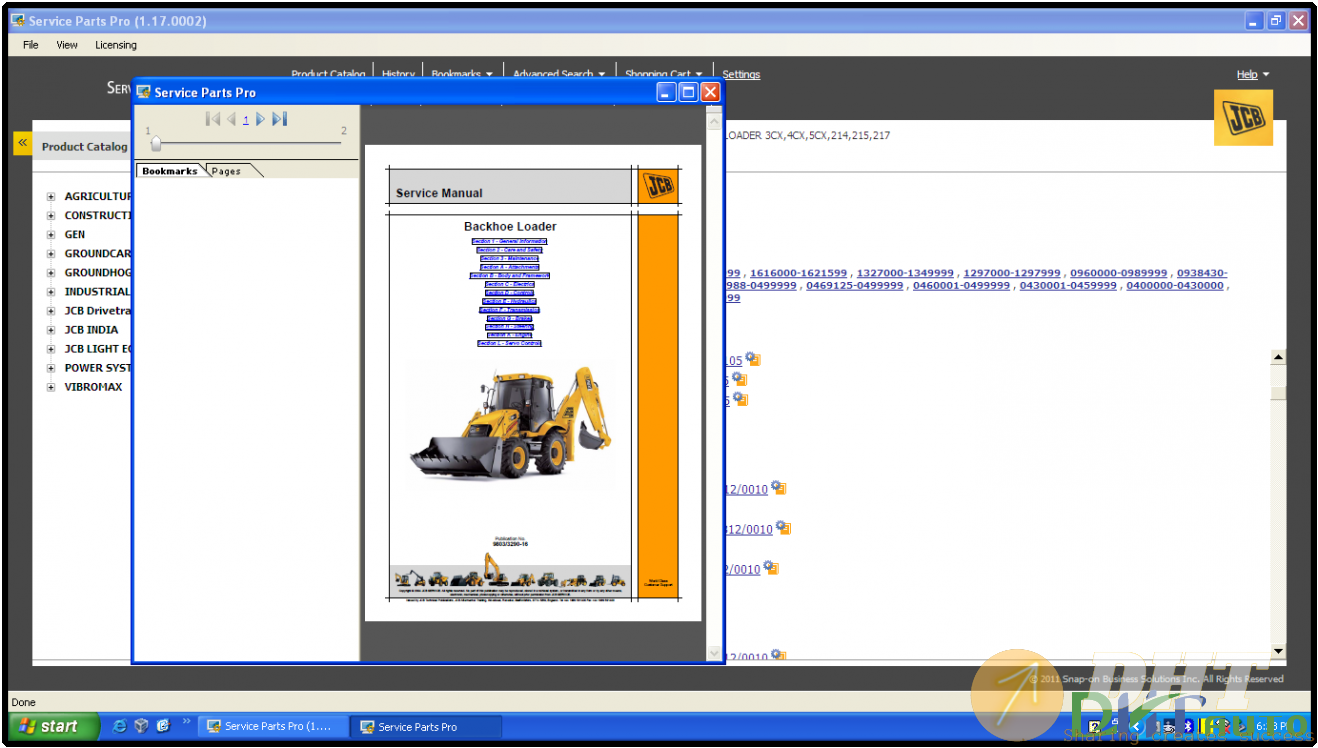Go to next page in viewer
This screenshot has width=1318, height=748.
click(260, 119)
